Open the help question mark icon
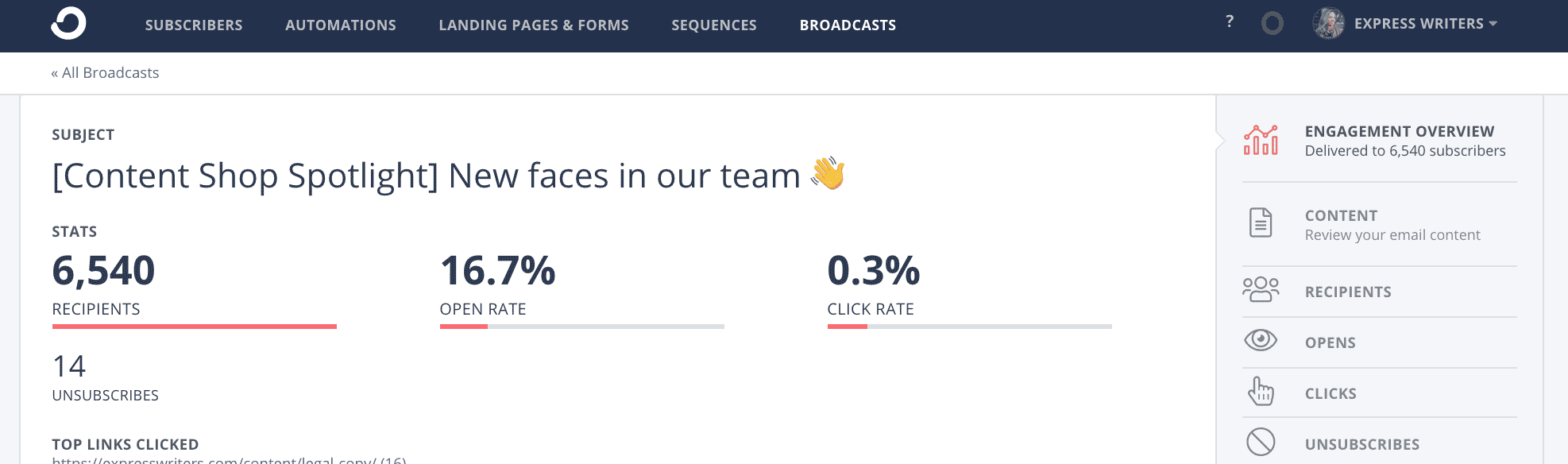Screen dimensions: 1568x464 click(x=1230, y=22)
